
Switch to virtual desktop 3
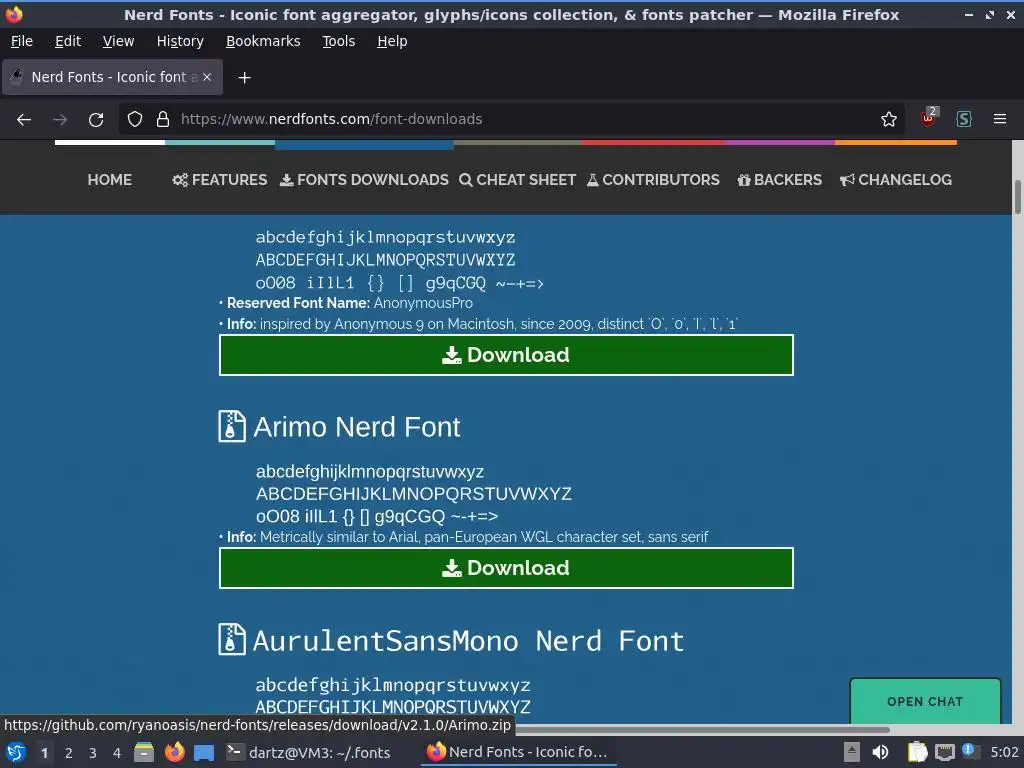tap(93, 753)
